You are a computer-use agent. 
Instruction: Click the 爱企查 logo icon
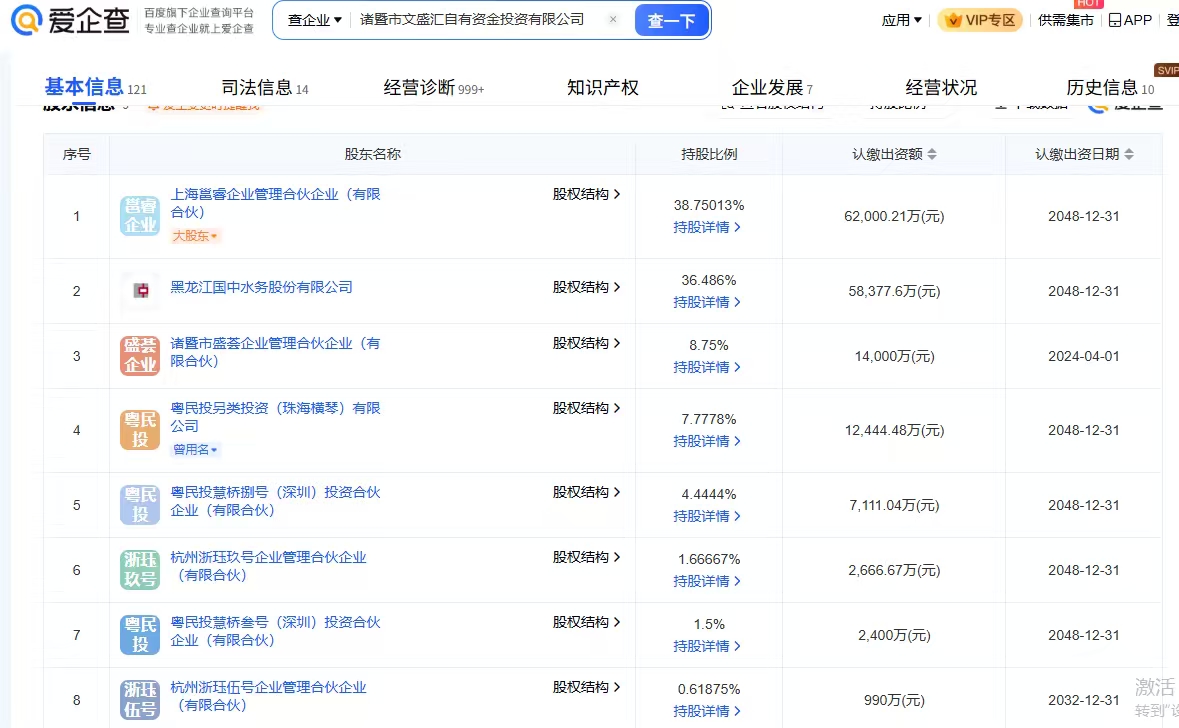point(26,20)
